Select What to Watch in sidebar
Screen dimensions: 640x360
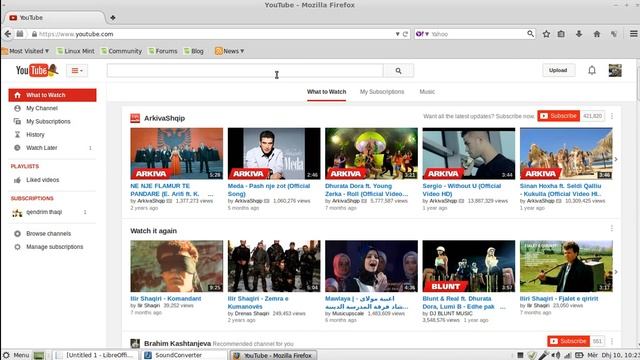(x=52, y=95)
